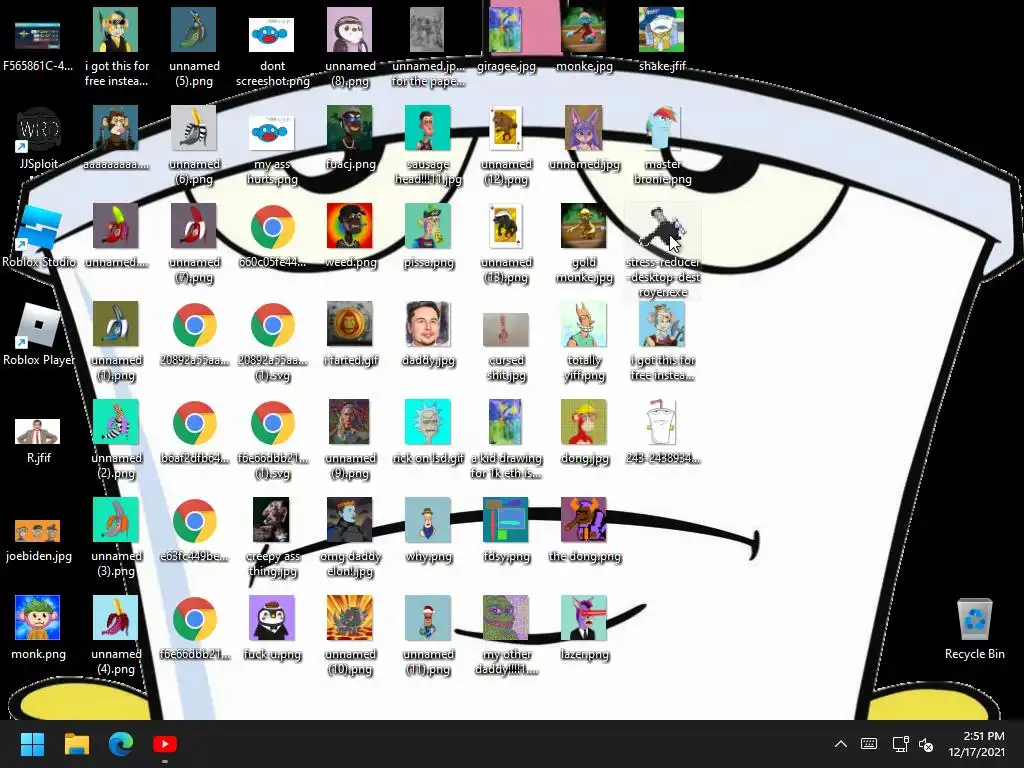
Task: Select the weed.png file
Action: 350,236
